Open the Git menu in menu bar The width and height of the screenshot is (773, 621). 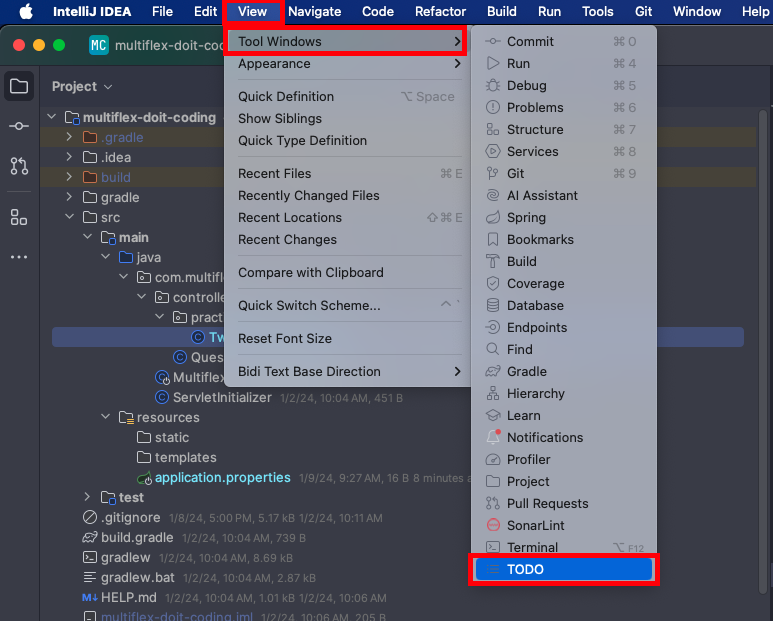[643, 11]
